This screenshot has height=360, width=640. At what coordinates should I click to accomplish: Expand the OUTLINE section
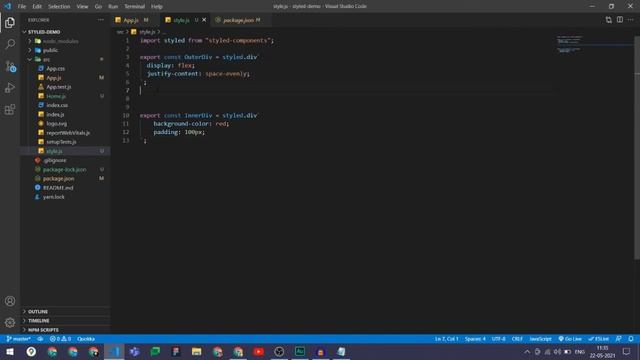click(x=65, y=311)
